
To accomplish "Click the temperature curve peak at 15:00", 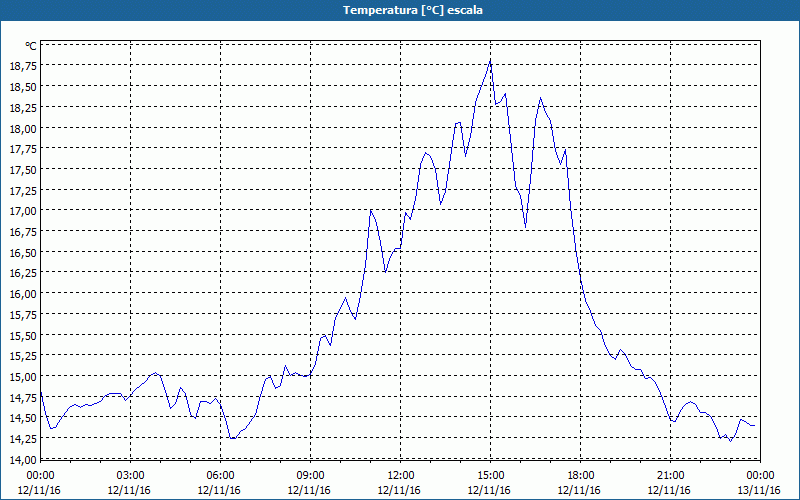I will pos(490,61).
